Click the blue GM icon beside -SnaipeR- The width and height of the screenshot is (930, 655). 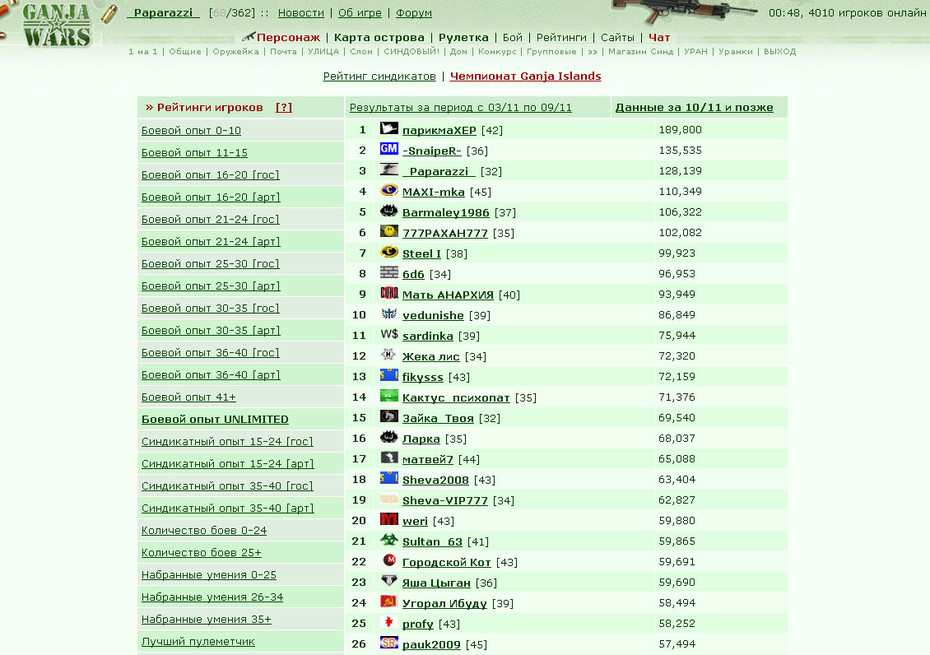(x=389, y=149)
